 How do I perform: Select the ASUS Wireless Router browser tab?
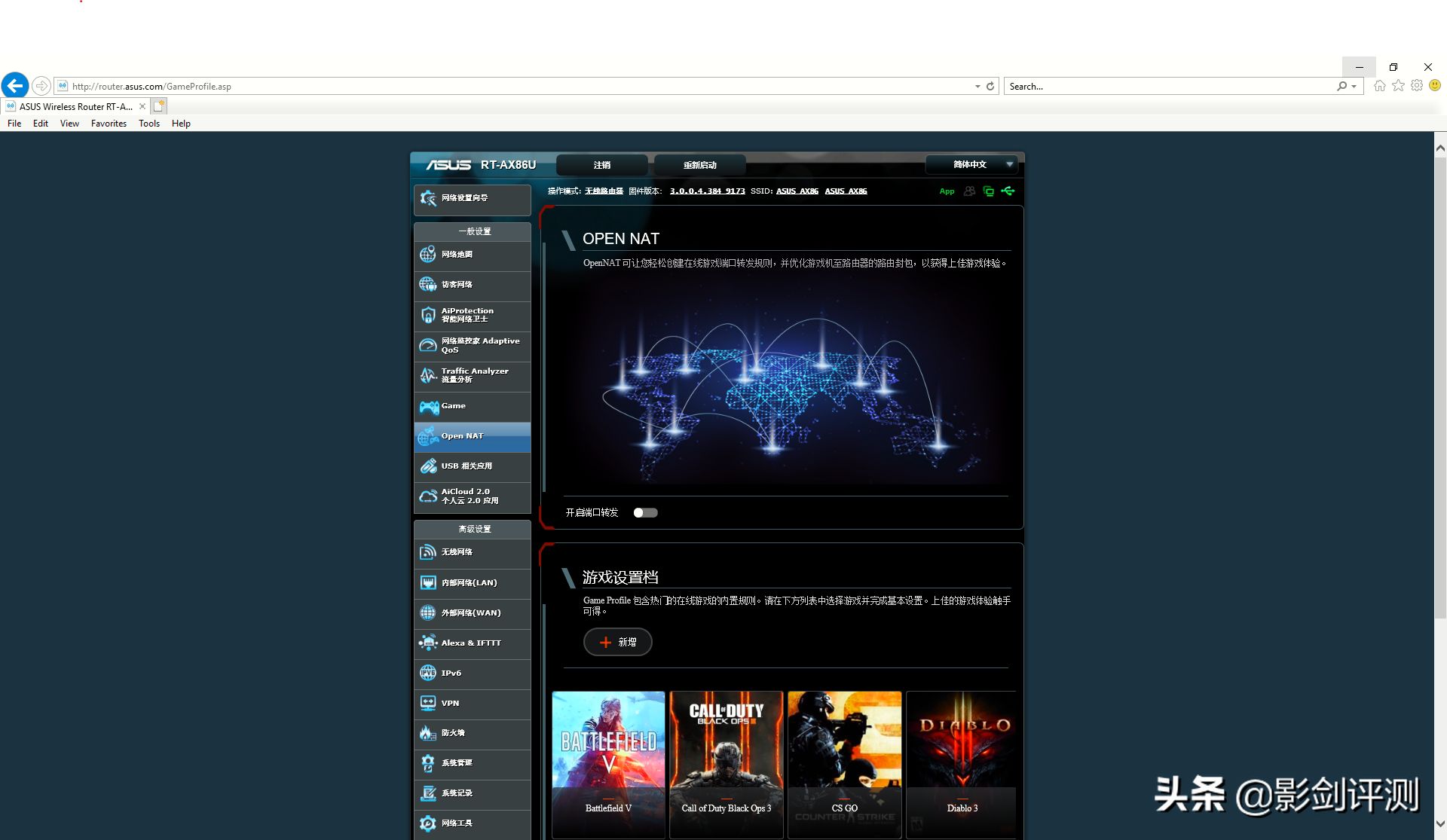pyautogui.click(x=75, y=107)
